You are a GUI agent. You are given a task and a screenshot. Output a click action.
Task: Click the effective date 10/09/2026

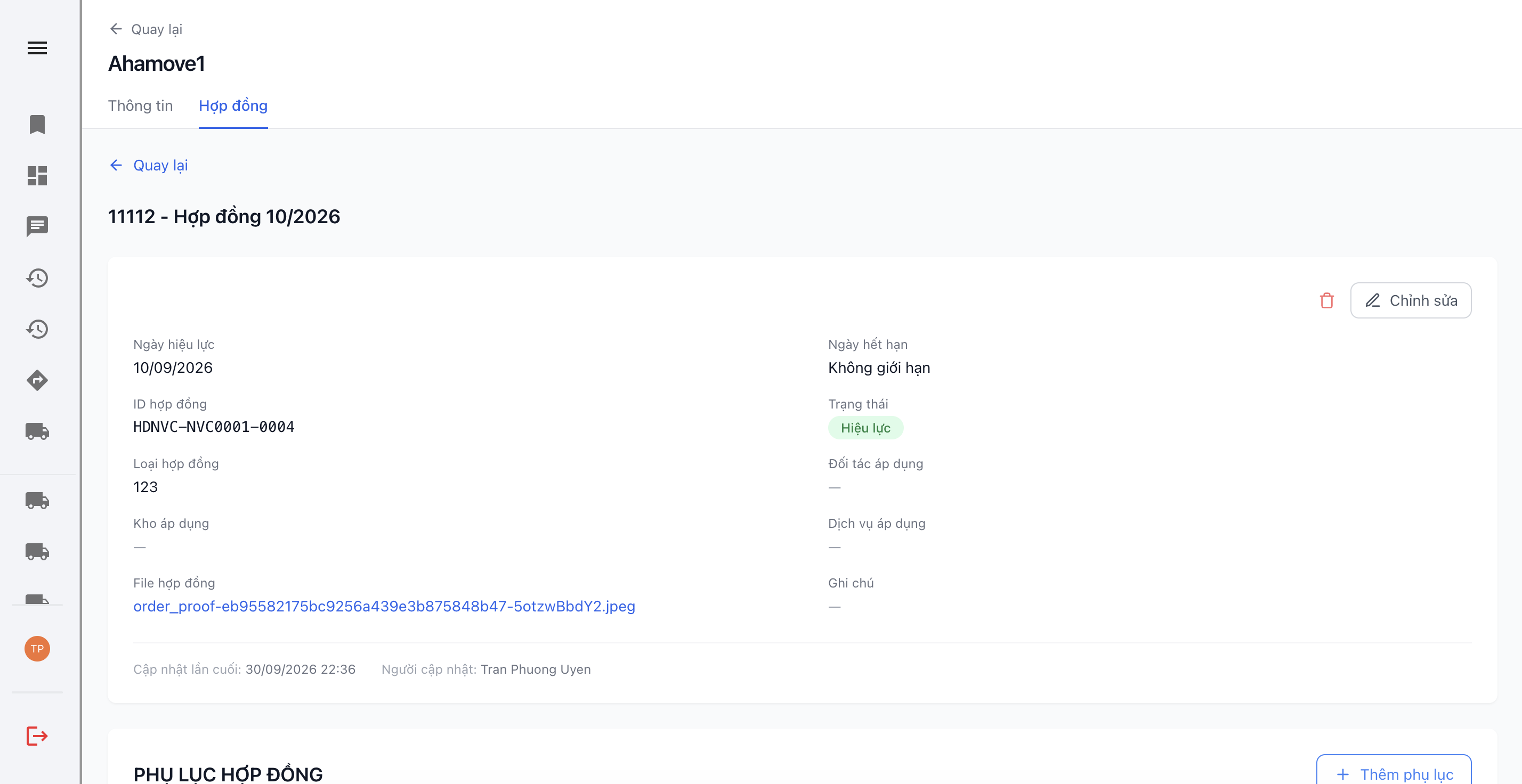[x=173, y=367]
